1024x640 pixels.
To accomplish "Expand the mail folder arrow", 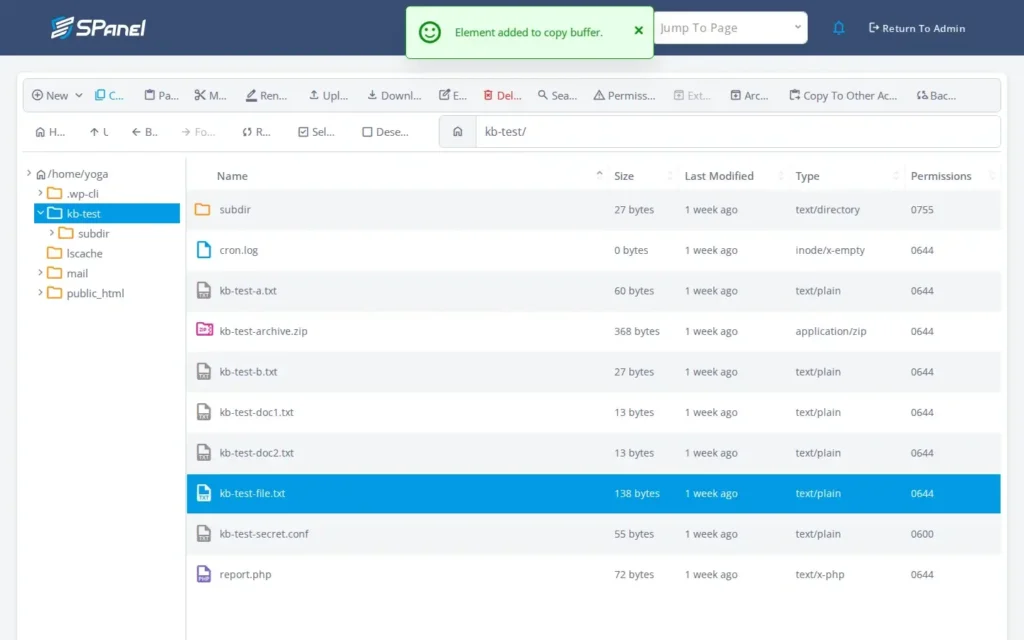I will 40,273.
